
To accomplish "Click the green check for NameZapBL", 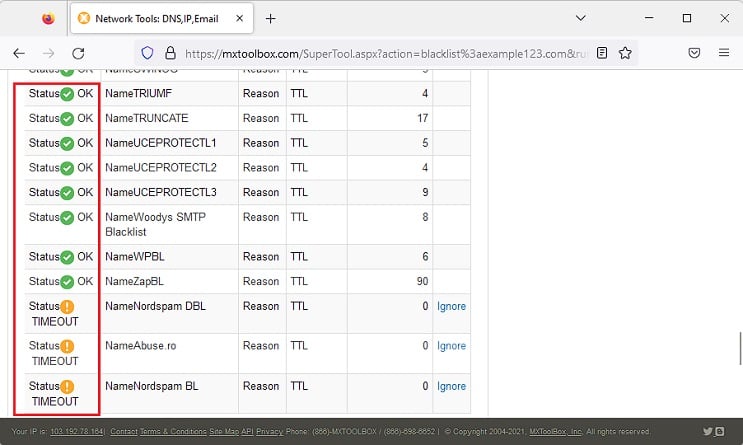I will click(67, 282).
